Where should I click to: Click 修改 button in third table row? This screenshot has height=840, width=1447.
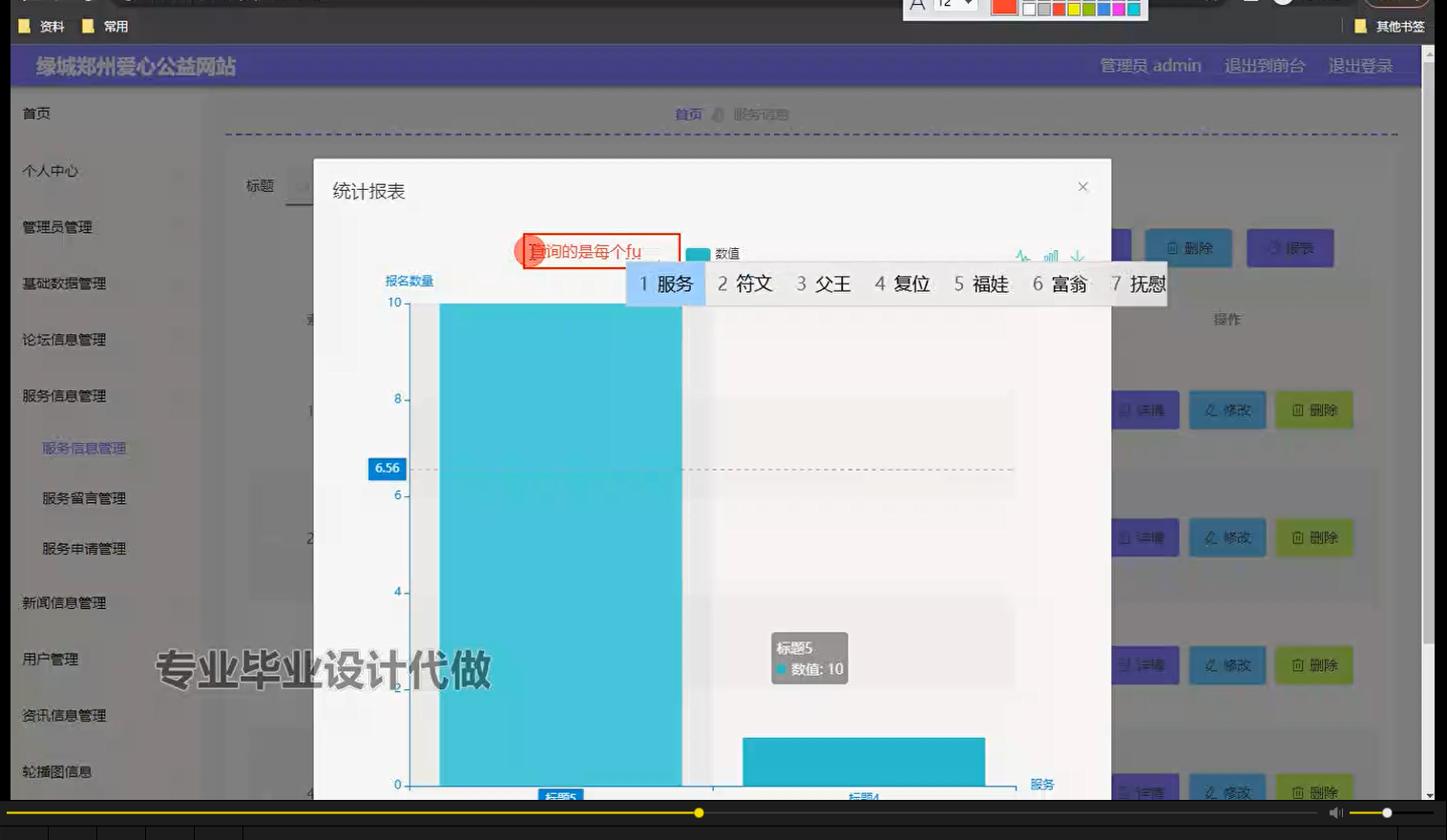[1227, 665]
